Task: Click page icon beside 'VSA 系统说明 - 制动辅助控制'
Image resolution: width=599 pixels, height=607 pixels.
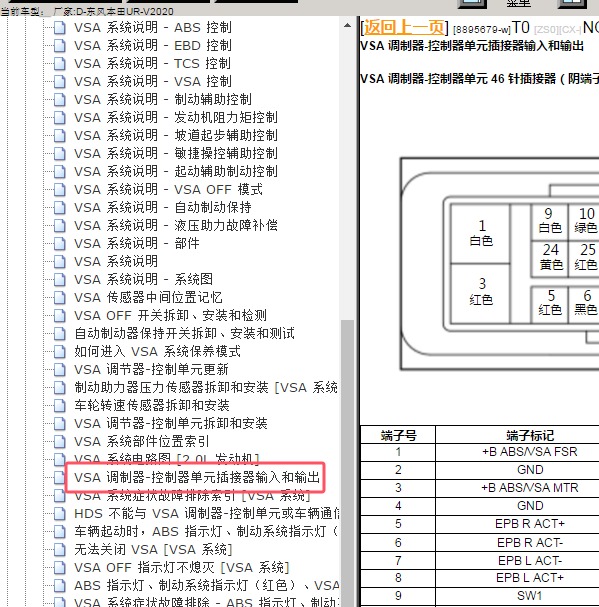Action: tap(60, 100)
